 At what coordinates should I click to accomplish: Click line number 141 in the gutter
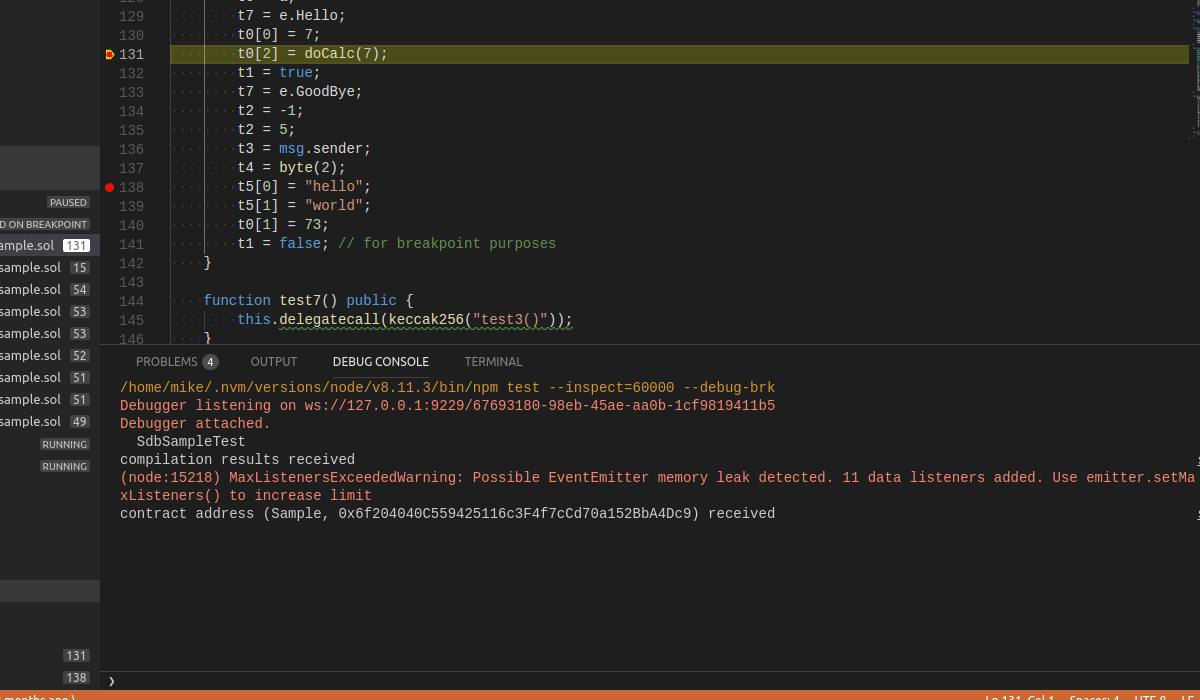point(131,244)
